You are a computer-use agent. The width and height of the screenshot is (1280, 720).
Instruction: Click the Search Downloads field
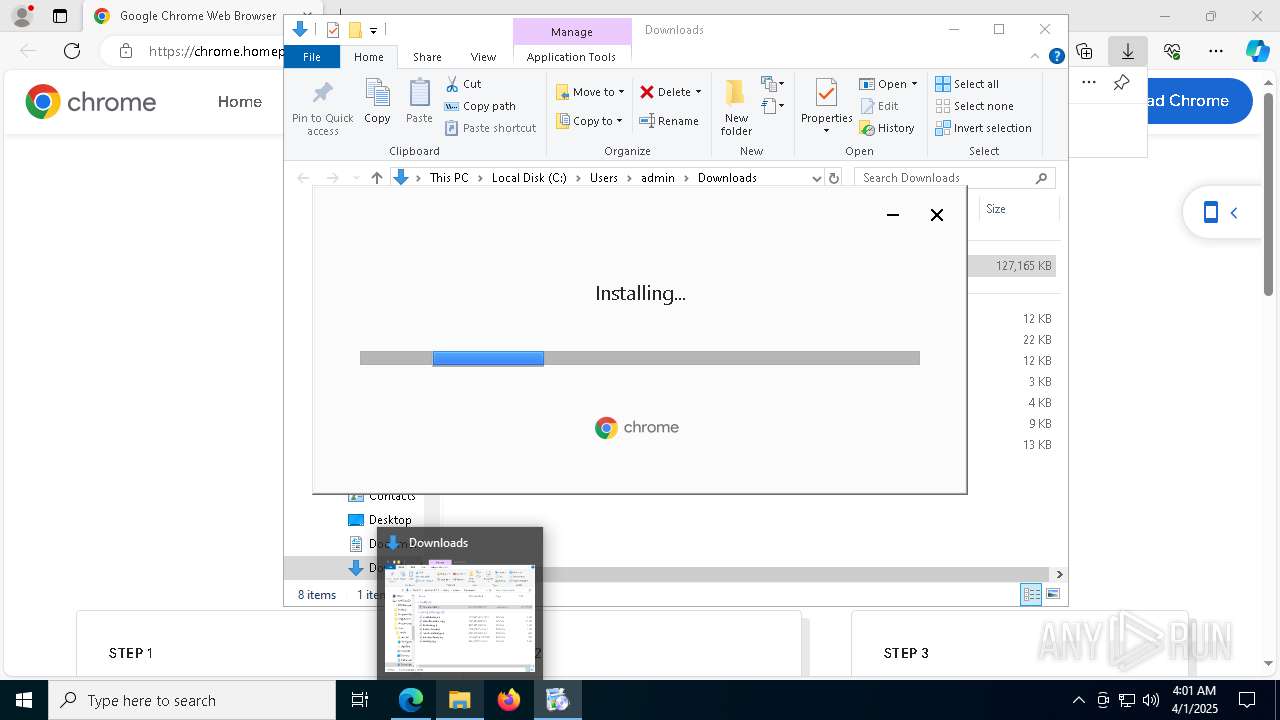[955, 178]
